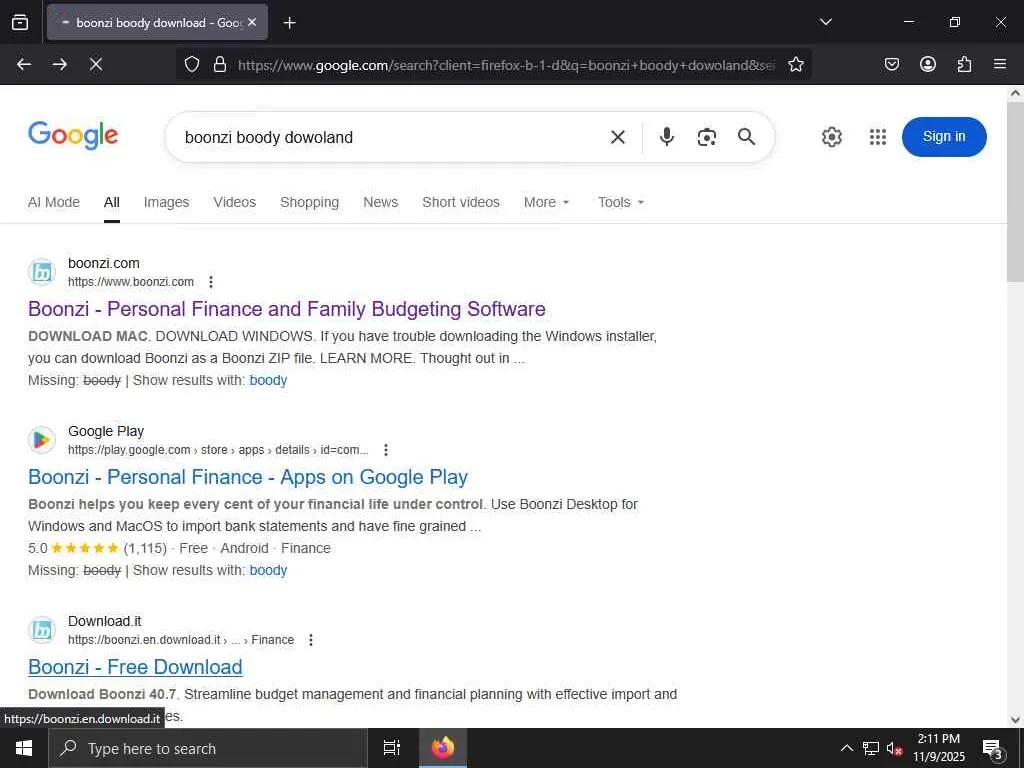1024x768 pixels.
Task: Click the Download.it favicon icon
Action: click(42, 630)
